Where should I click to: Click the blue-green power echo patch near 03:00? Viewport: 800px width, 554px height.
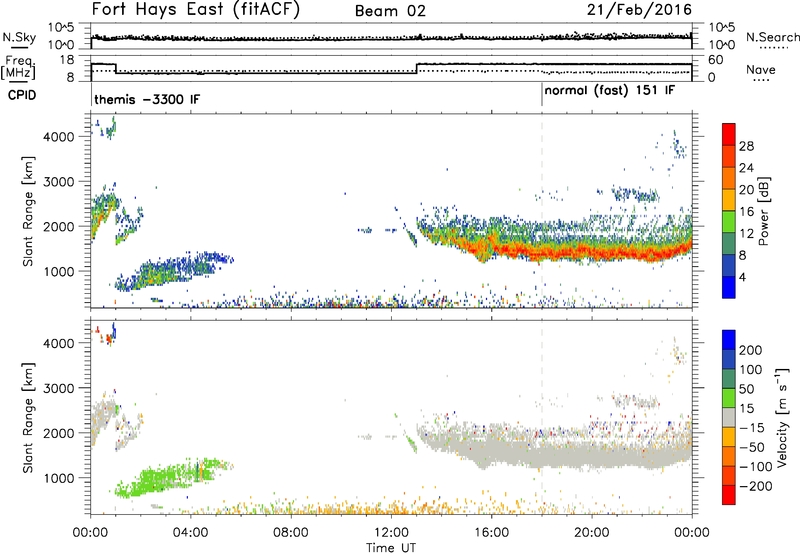coord(168,272)
